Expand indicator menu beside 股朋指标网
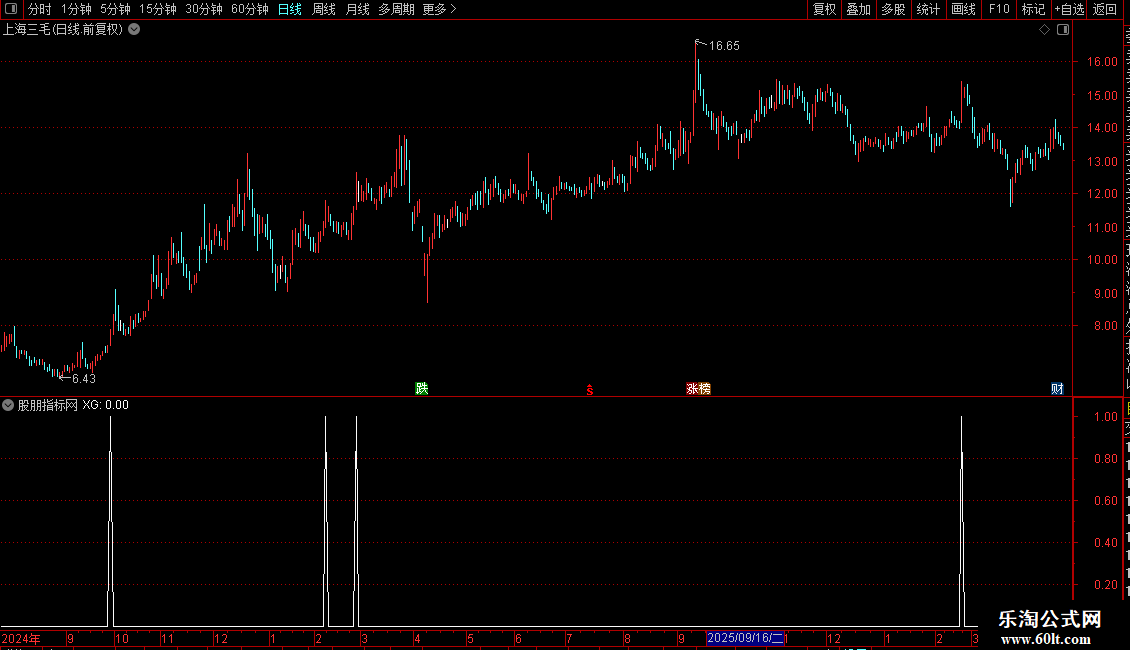Viewport: 1130px width, 650px height. (x=8, y=405)
